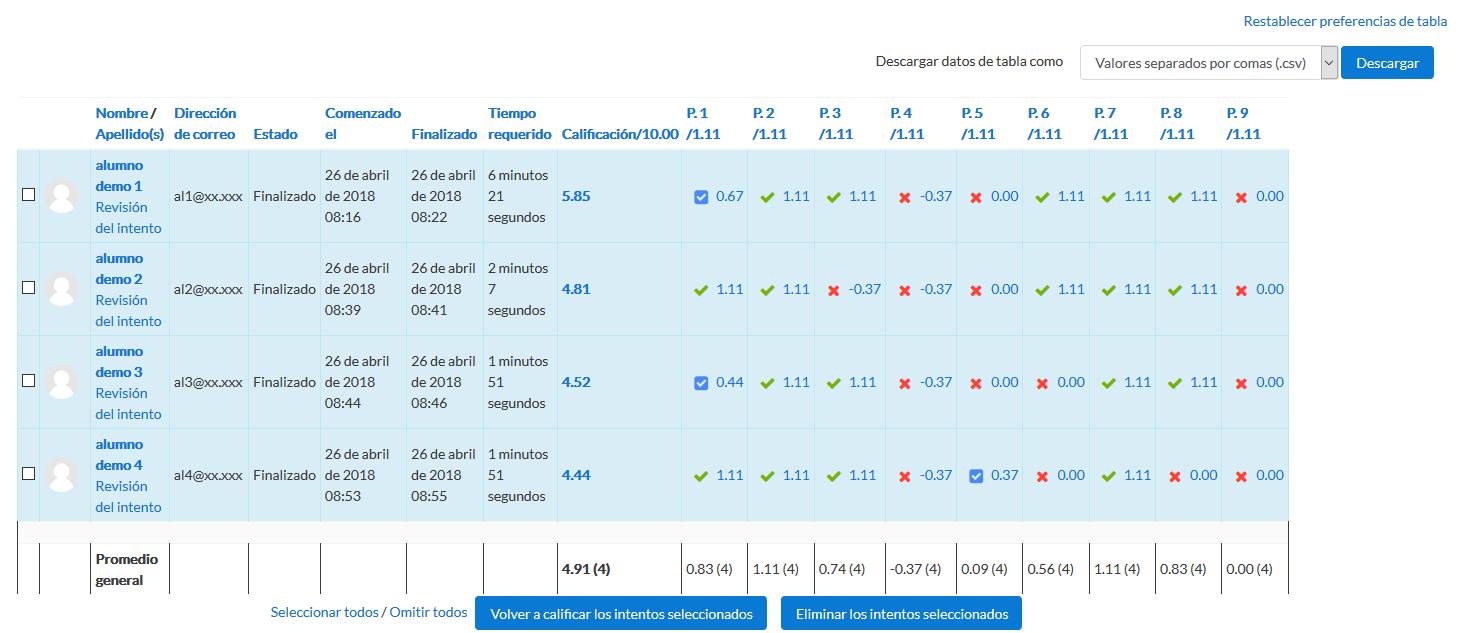The width and height of the screenshot is (1460, 633).
Task: Click partial-credit icon for alumno demo 3 P.1
Action: (701, 383)
